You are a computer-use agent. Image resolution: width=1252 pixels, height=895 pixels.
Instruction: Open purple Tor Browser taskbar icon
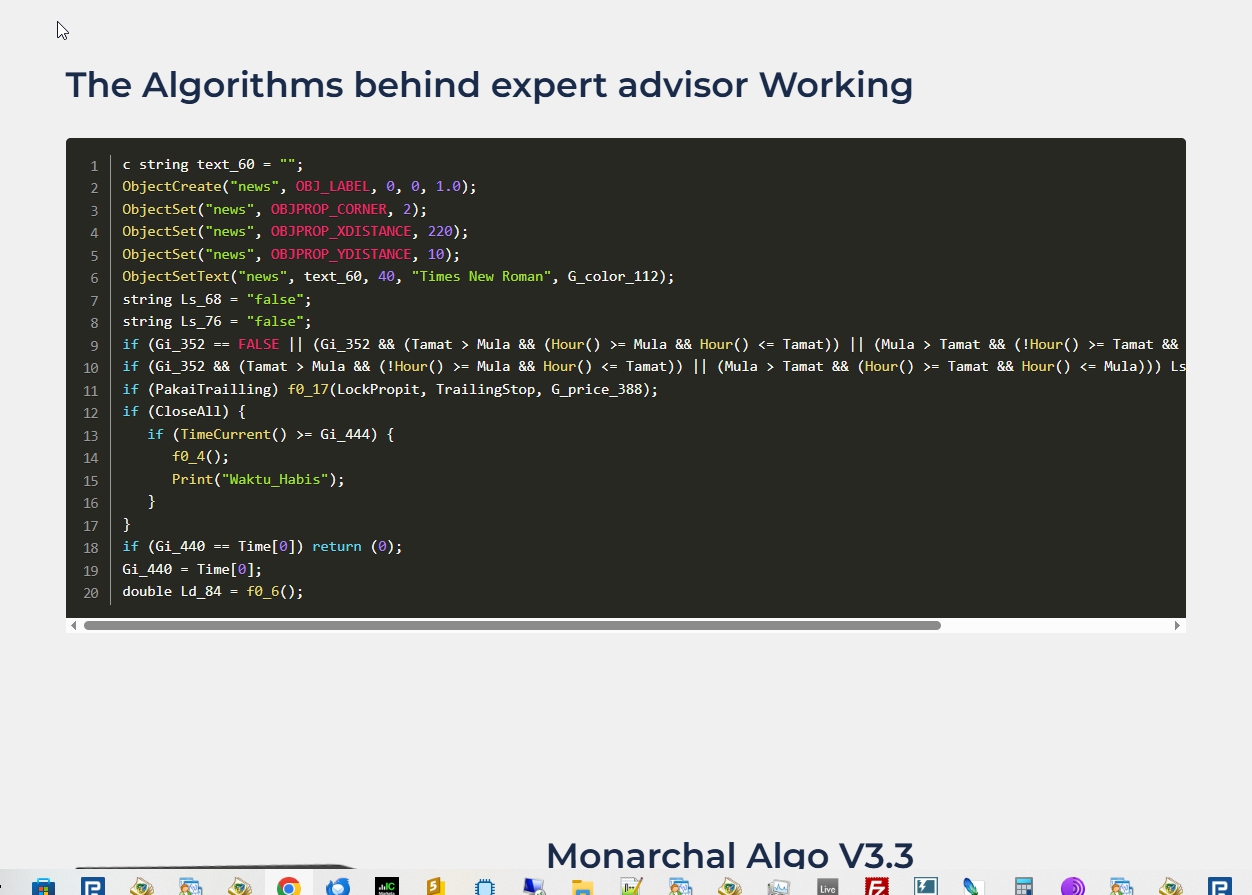point(1072,887)
